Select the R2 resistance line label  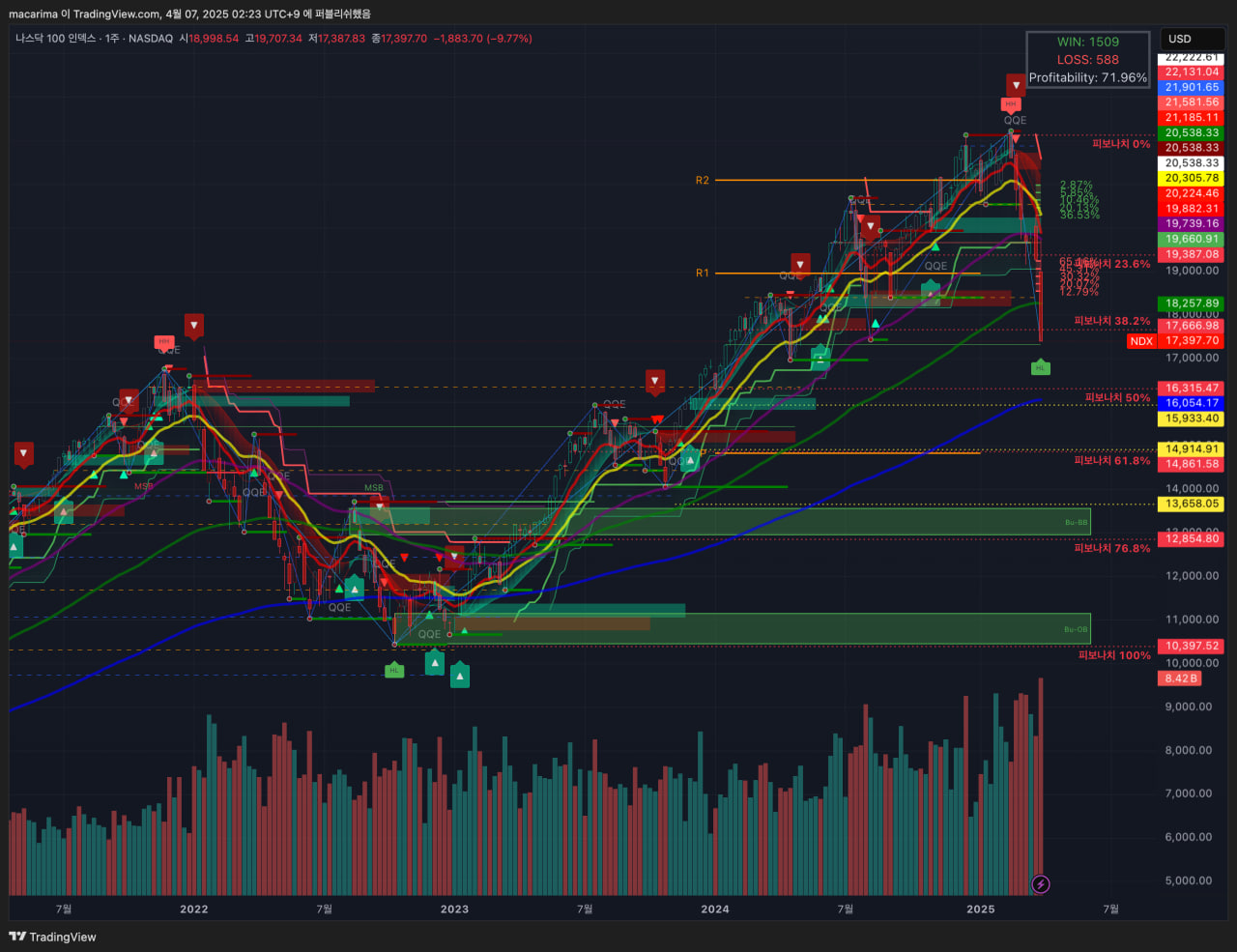[703, 181]
